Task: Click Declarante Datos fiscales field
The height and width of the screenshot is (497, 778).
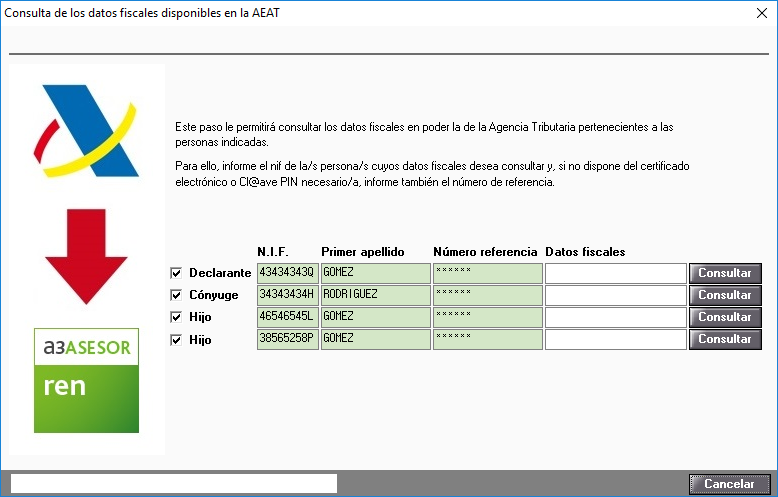Action: tap(616, 273)
